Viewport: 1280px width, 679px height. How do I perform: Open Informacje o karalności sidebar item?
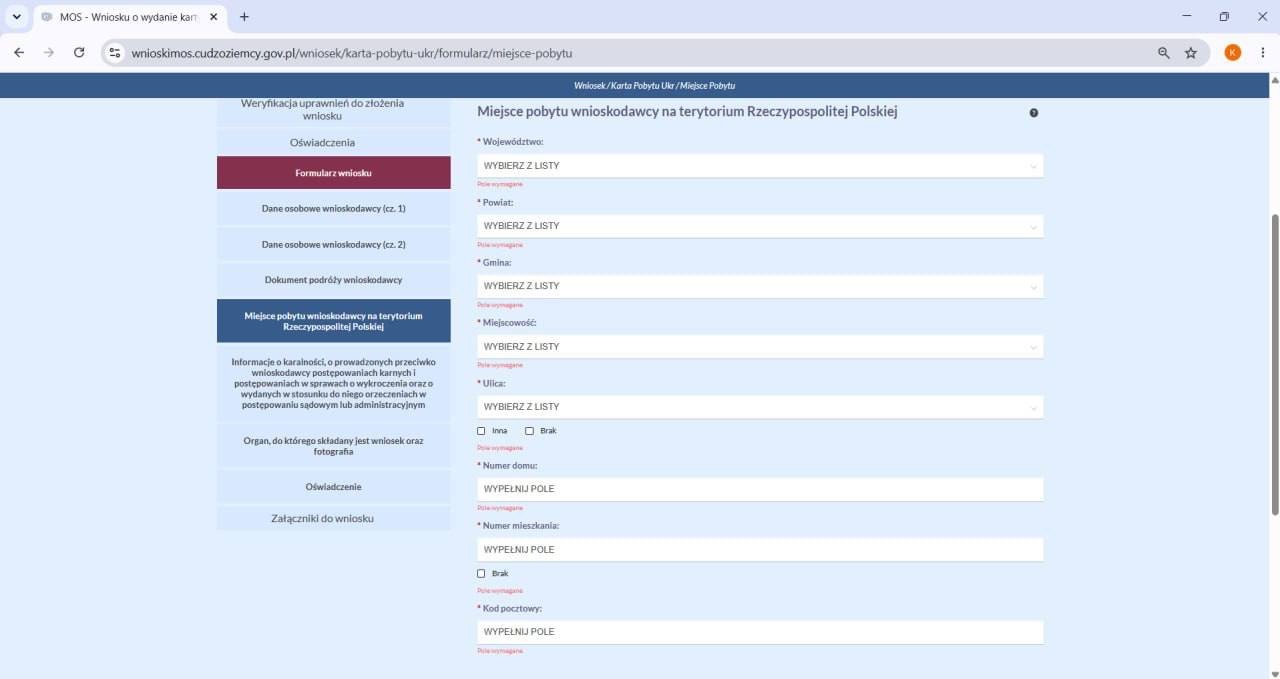(334, 383)
